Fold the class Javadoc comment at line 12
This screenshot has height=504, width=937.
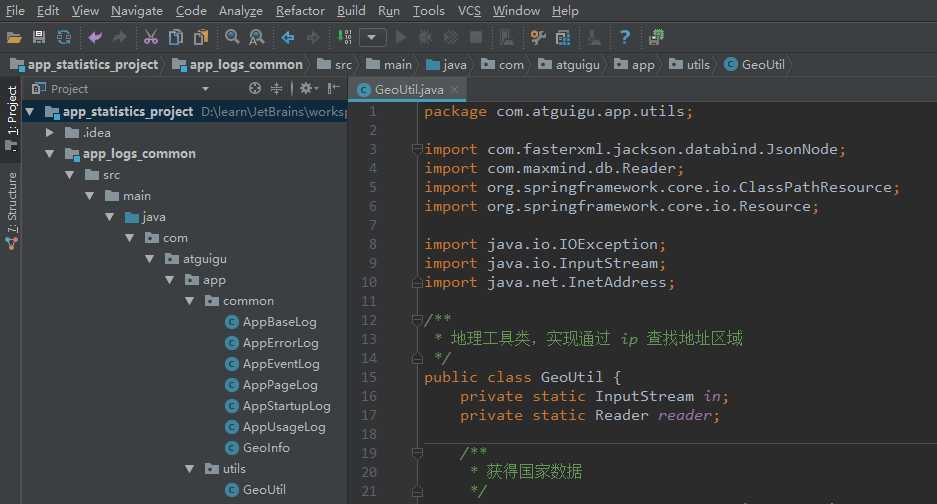pyautogui.click(x=417, y=320)
